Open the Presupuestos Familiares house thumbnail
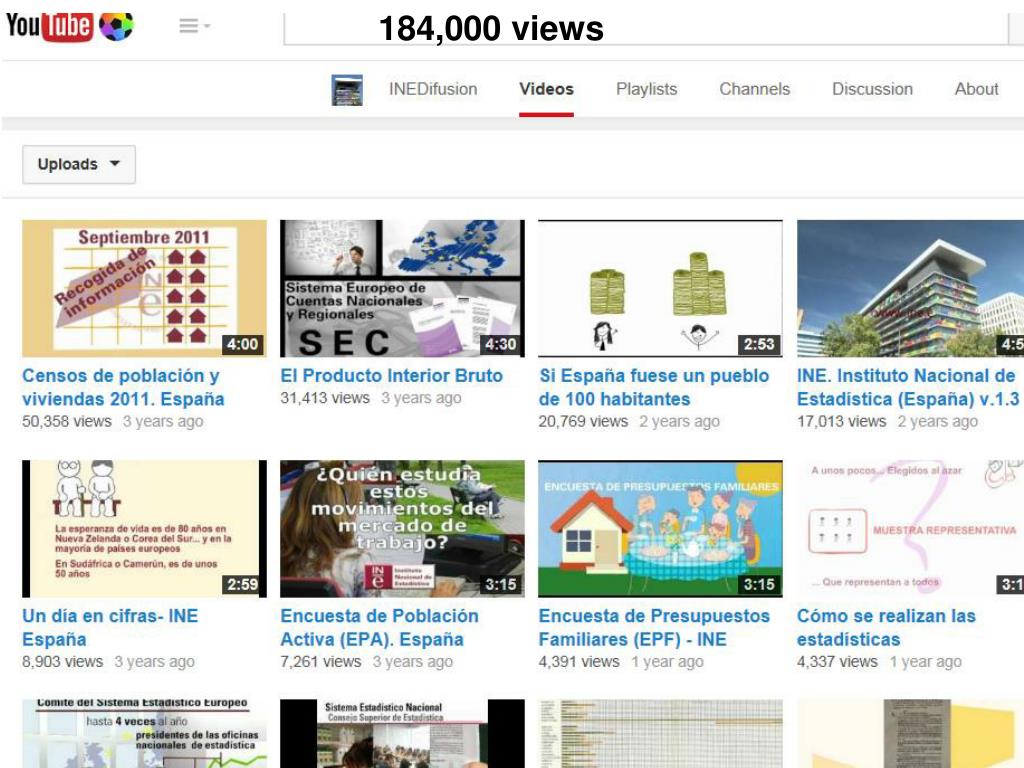 point(660,528)
